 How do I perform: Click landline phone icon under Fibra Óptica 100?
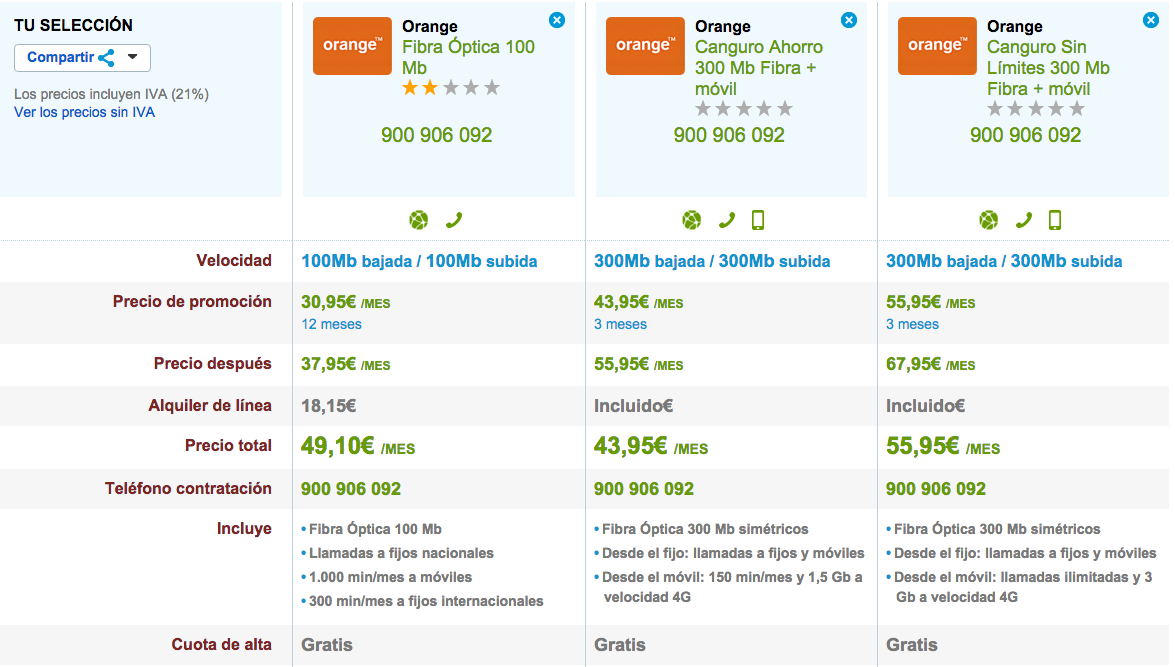tap(454, 220)
